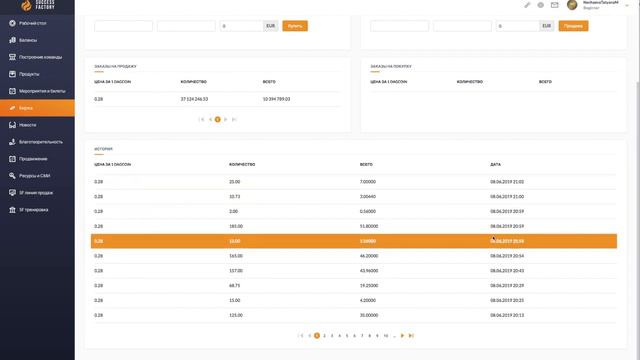Click history quantity 68.75
The height and width of the screenshot is (360, 640).
pyautogui.click(x=235, y=285)
